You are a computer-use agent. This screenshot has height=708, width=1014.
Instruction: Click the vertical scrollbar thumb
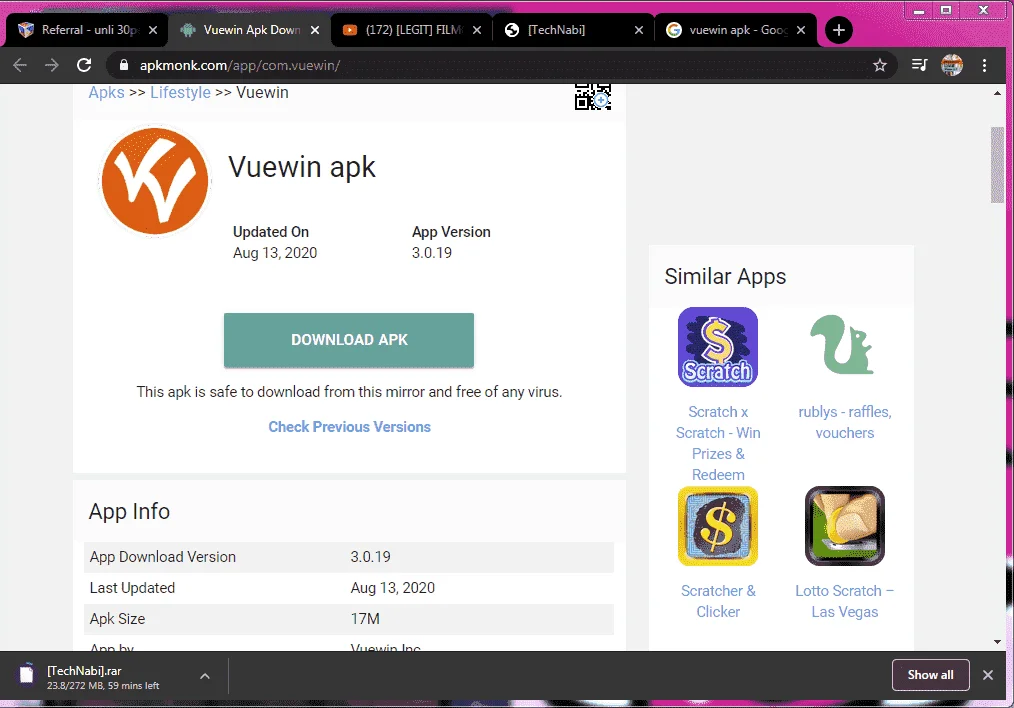pos(997,166)
